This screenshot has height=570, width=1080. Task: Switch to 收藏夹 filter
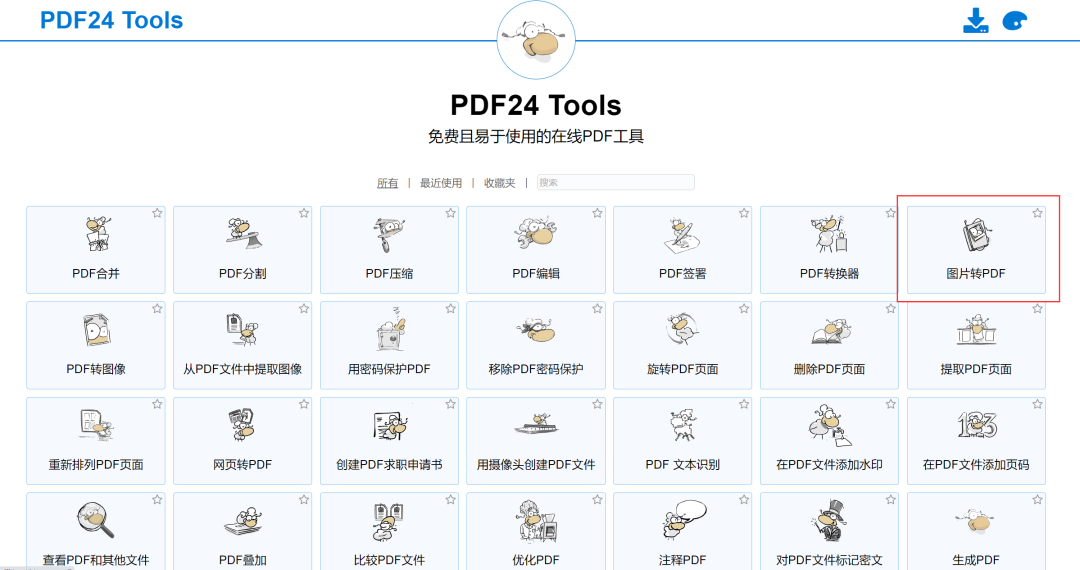click(x=500, y=183)
